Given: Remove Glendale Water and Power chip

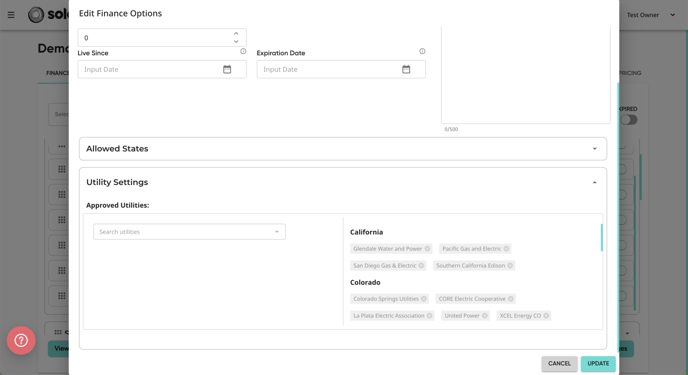Looking at the screenshot, I should pyautogui.click(x=427, y=249).
